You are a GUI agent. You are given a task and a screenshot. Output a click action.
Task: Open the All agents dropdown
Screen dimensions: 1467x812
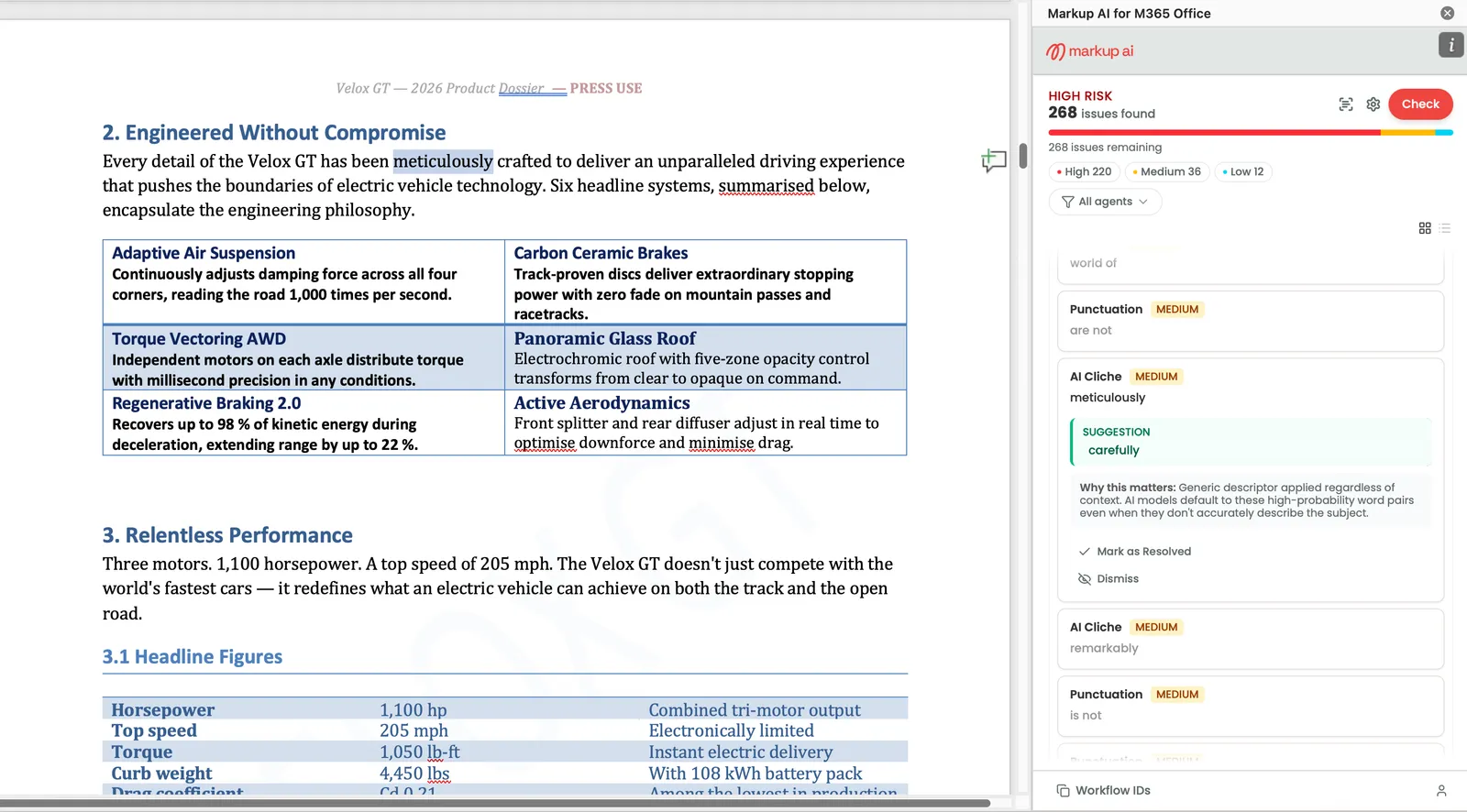pos(1105,202)
